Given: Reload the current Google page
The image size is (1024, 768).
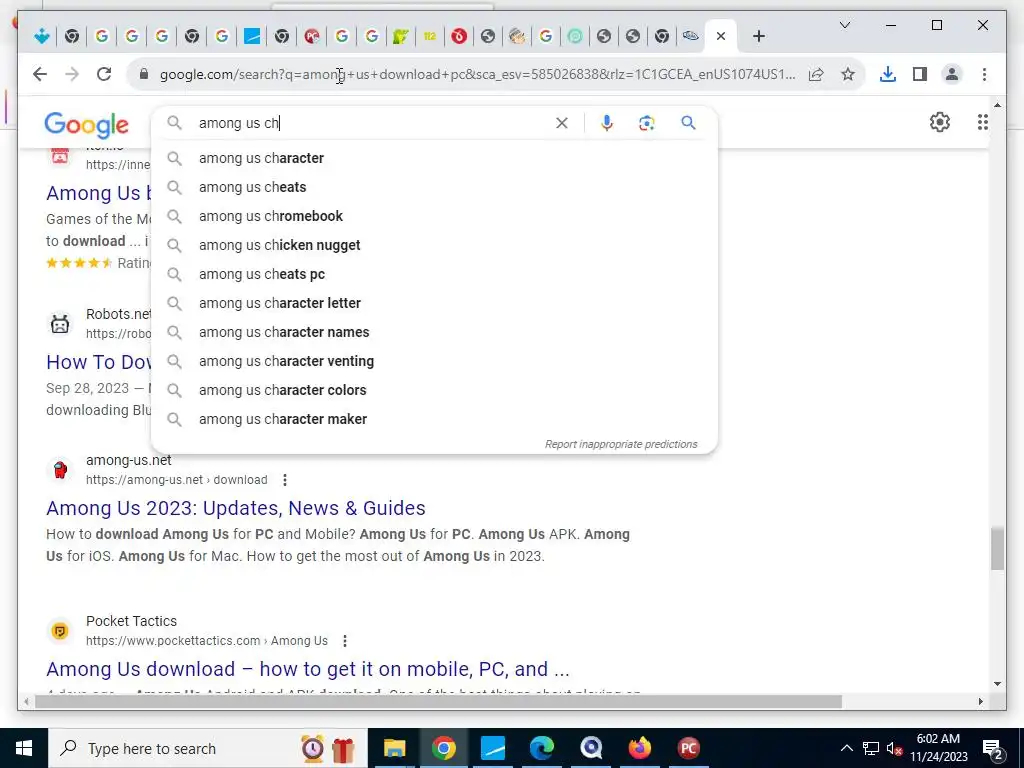Looking at the screenshot, I should click(104, 74).
